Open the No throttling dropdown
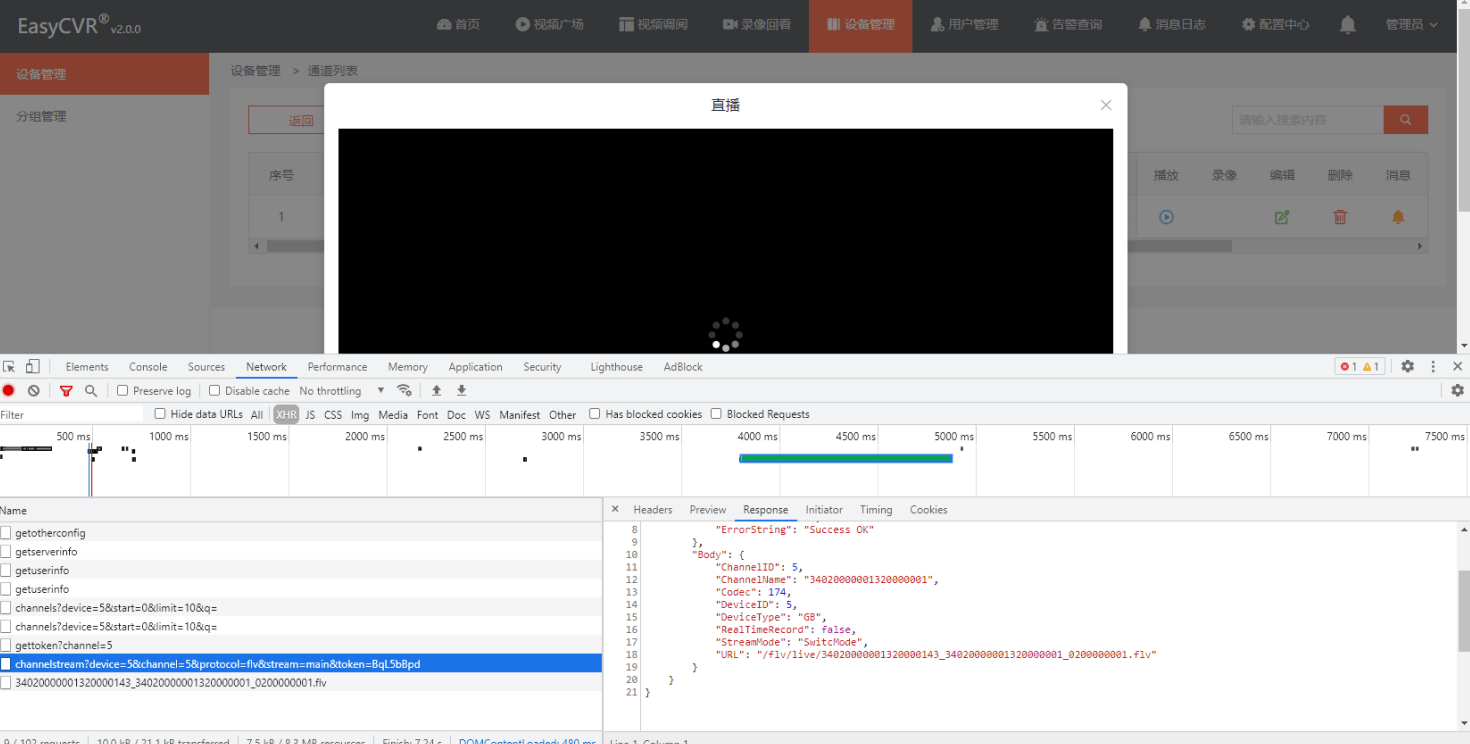1470x744 pixels. (341, 391)
